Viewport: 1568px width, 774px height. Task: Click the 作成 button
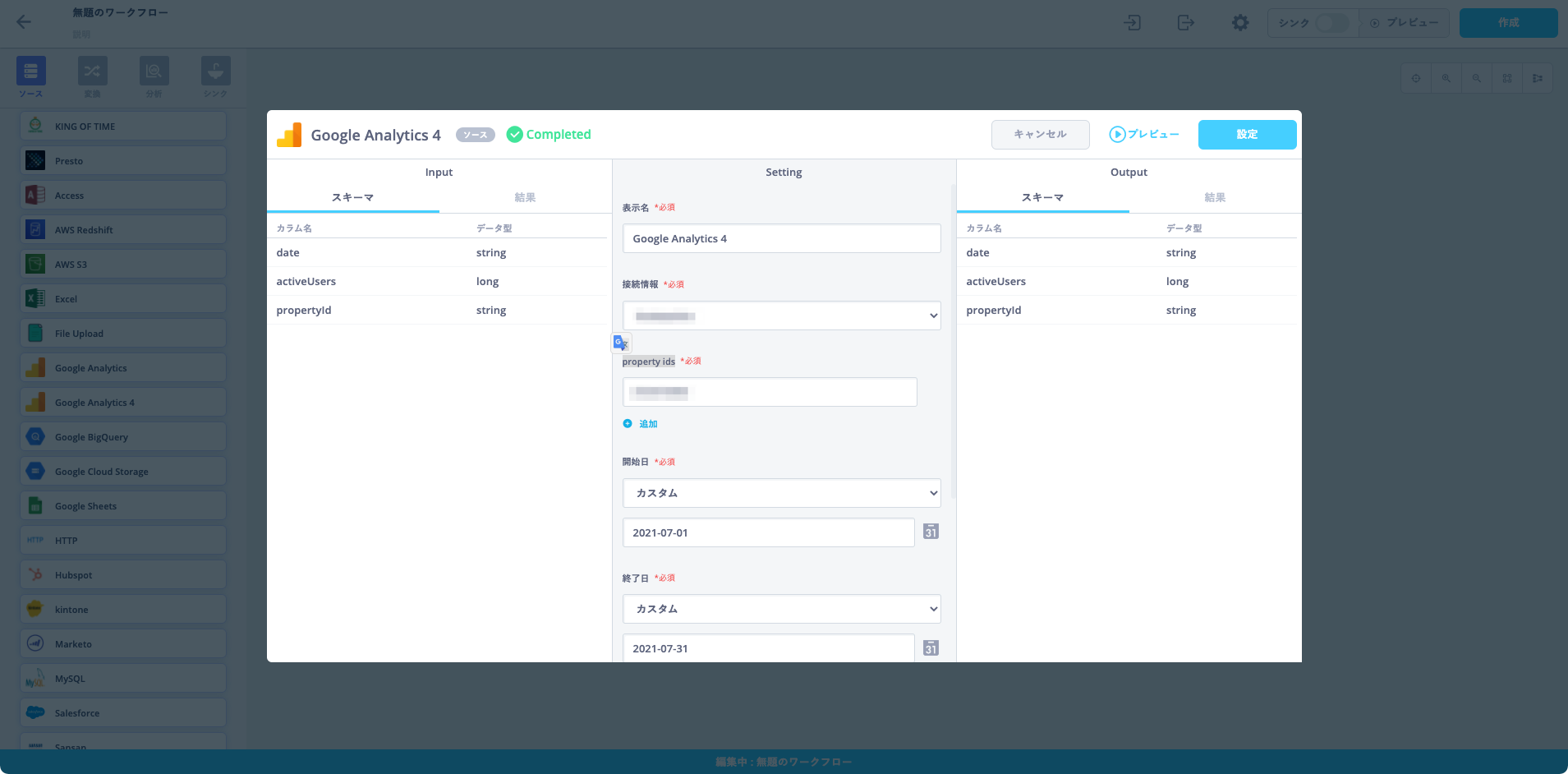1508,23
